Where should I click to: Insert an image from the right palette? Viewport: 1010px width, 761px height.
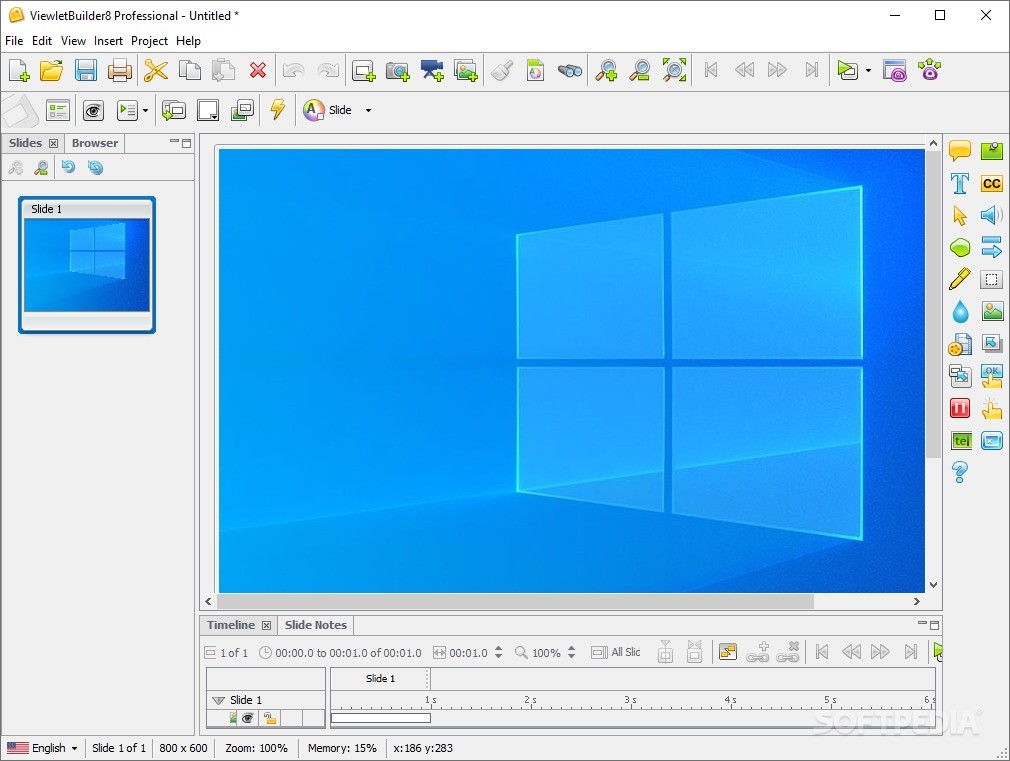[x=992, y=312]
